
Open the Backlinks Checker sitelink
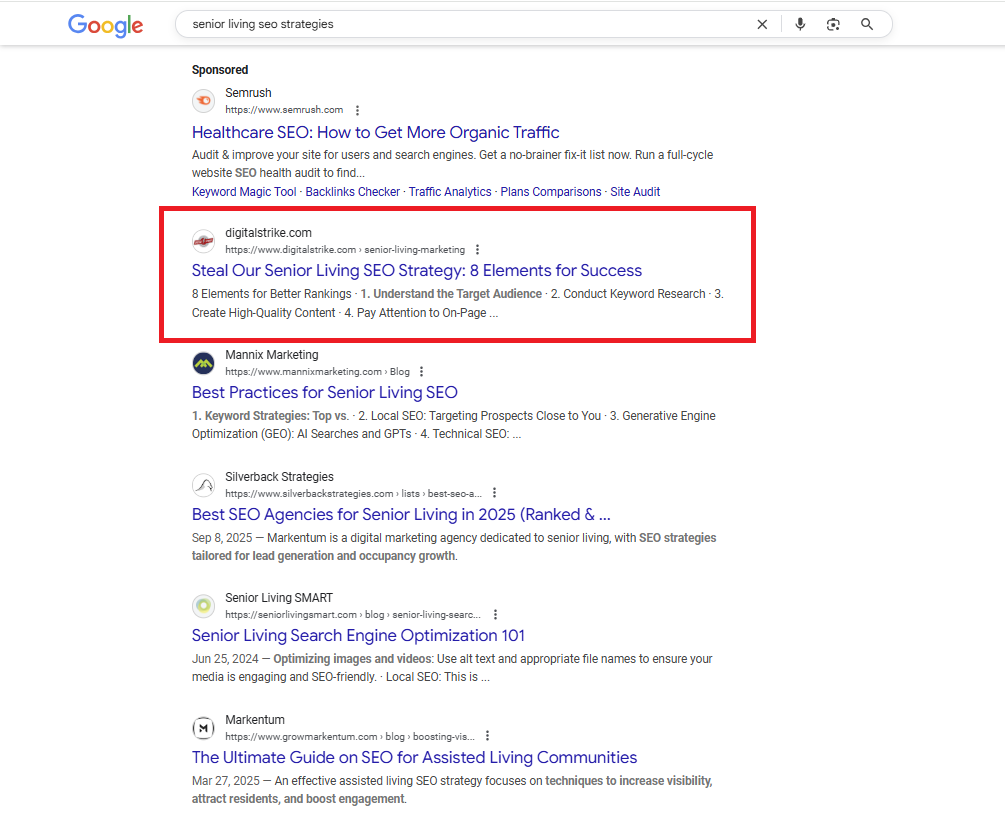click(352, 192)
